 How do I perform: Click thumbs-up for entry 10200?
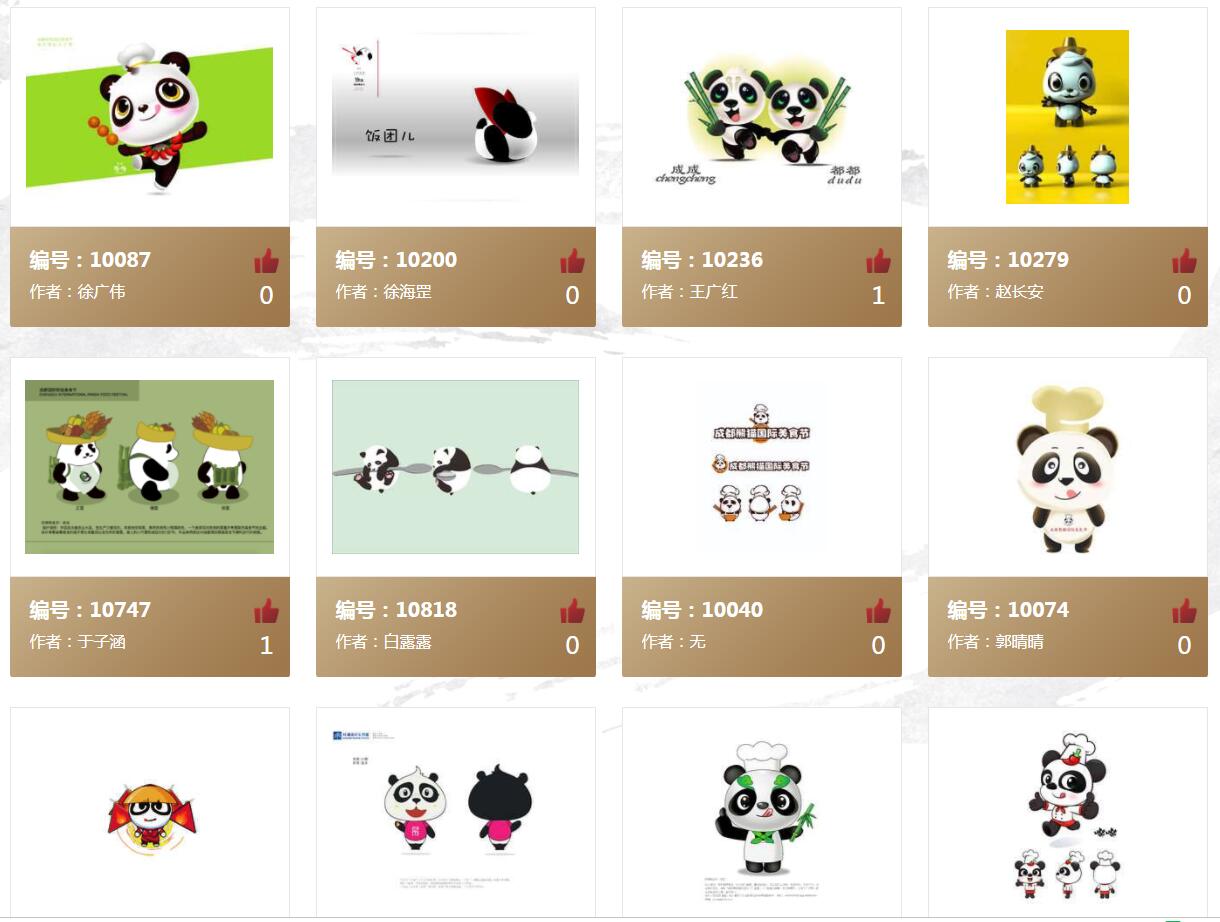pos(572,261)
